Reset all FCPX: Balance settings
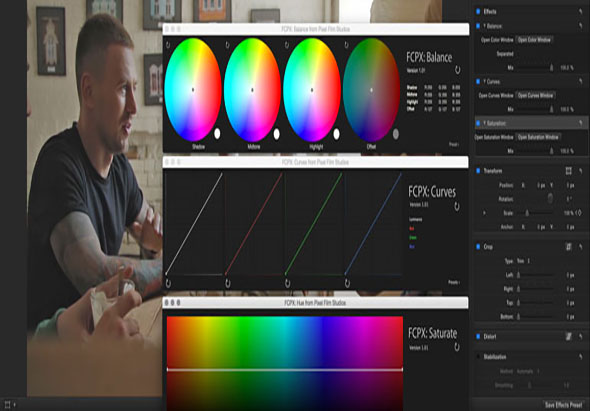 click(458, 70)
